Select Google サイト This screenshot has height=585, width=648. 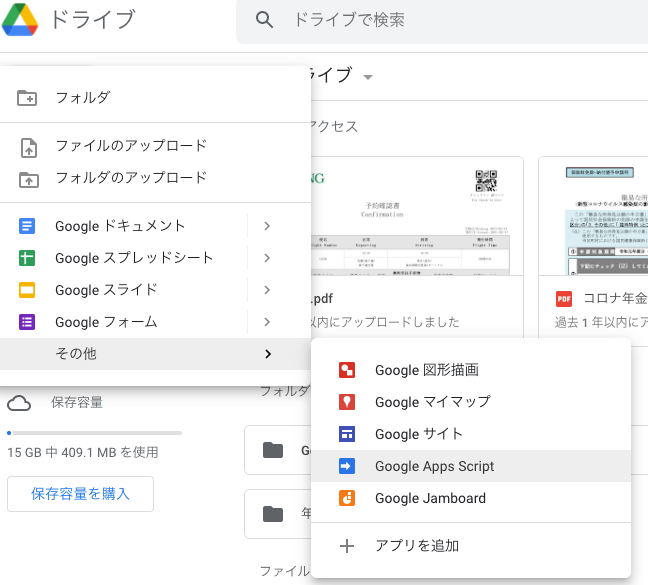coord(471,434)
